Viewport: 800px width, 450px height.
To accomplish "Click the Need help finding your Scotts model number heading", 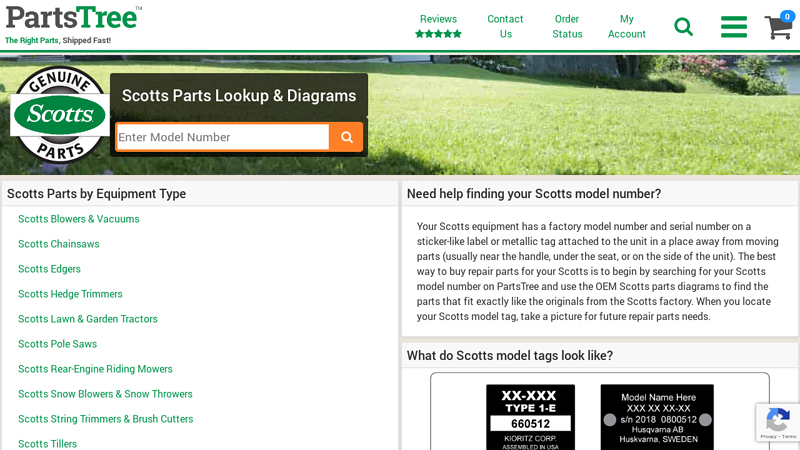I will pyautogui.click(x=534, y=194).
